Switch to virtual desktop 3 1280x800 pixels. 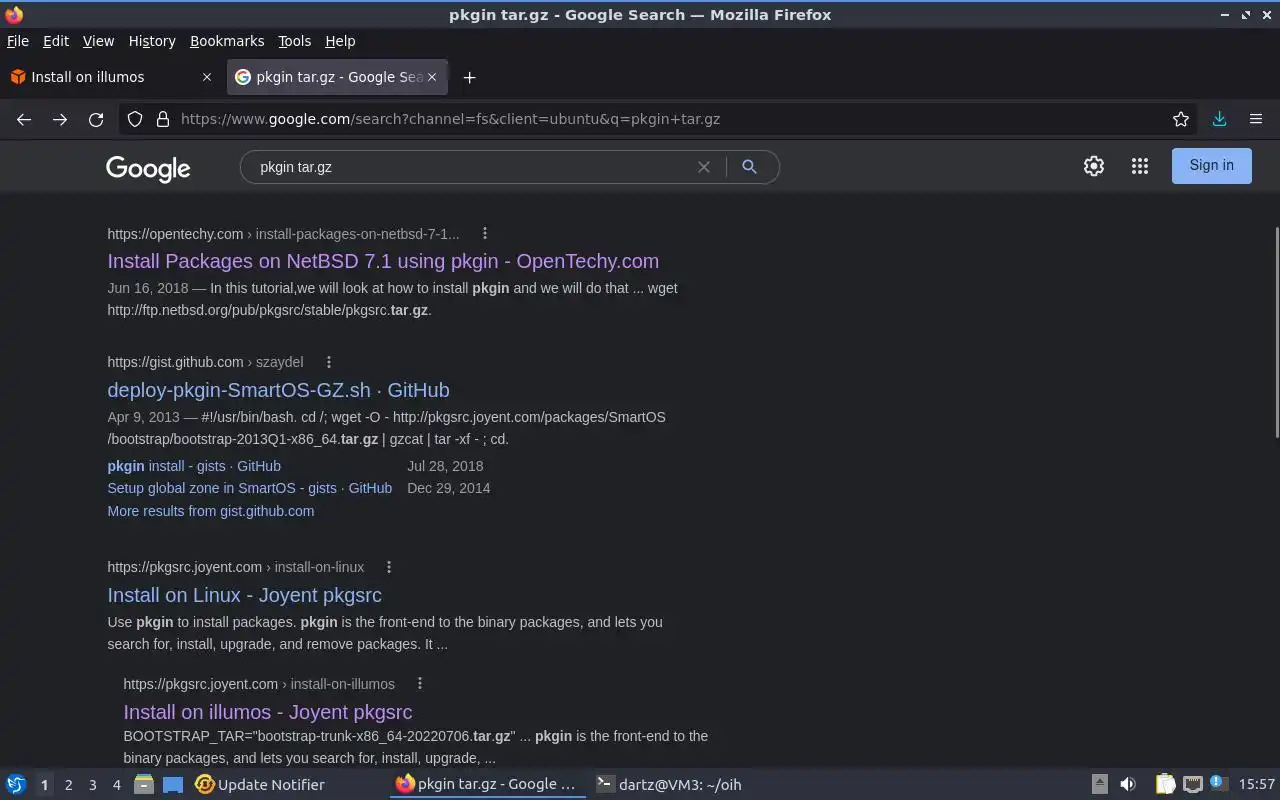(92, 784)
